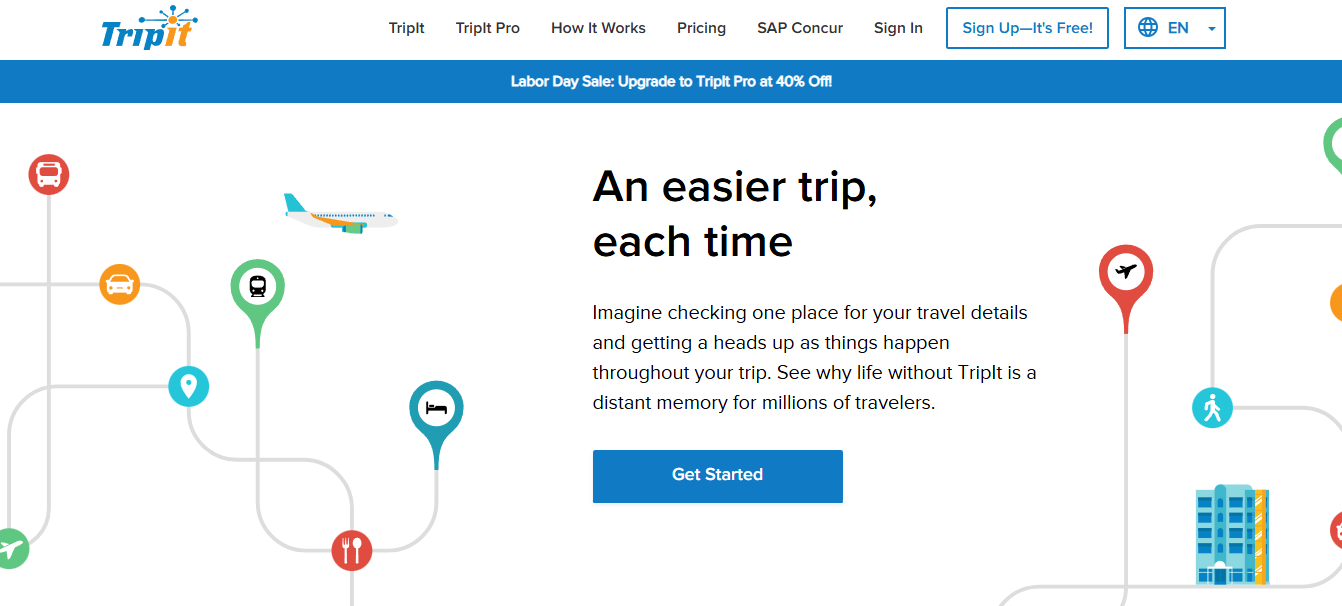Select the Pricing navigation item
Screen dimensions: 1342x606
pyautogui.click(x=701, y=28)
